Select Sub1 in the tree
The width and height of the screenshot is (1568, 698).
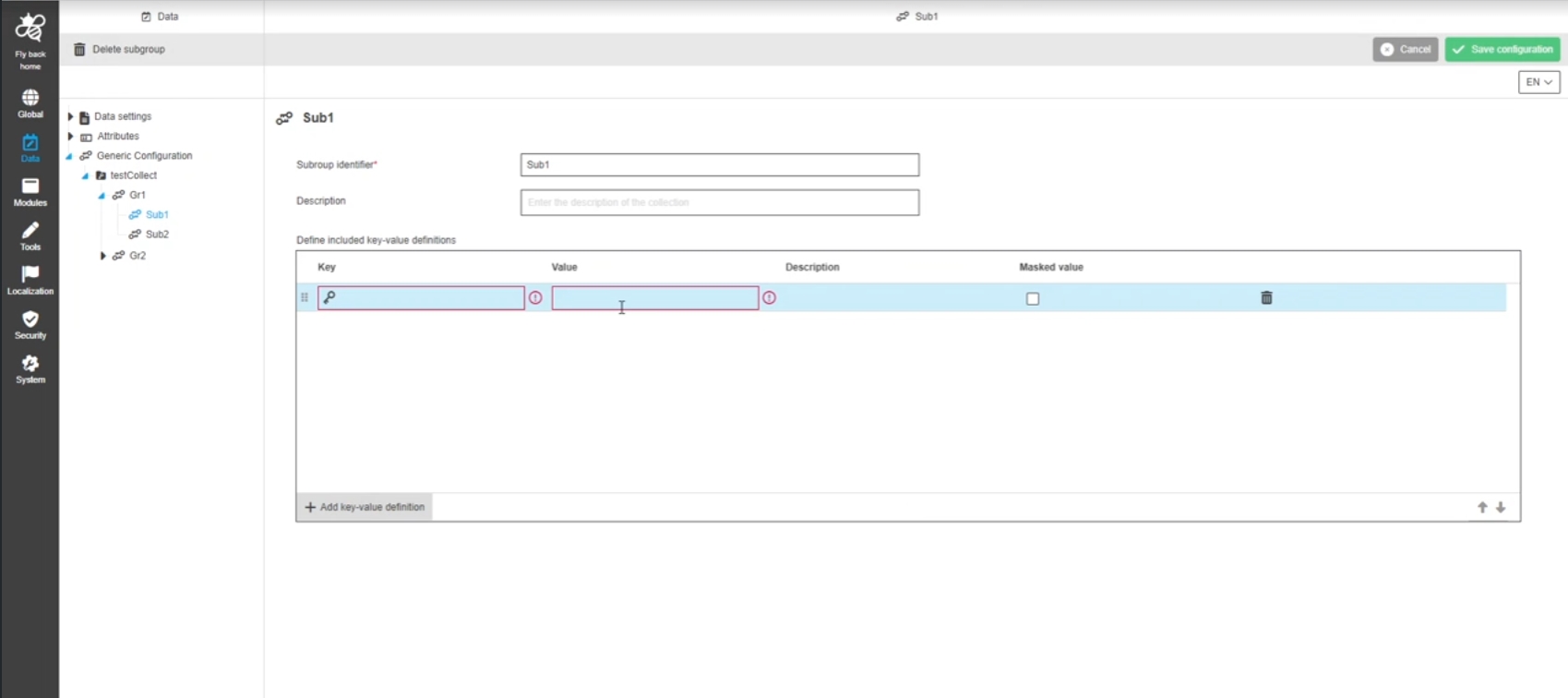pos(157,214)
